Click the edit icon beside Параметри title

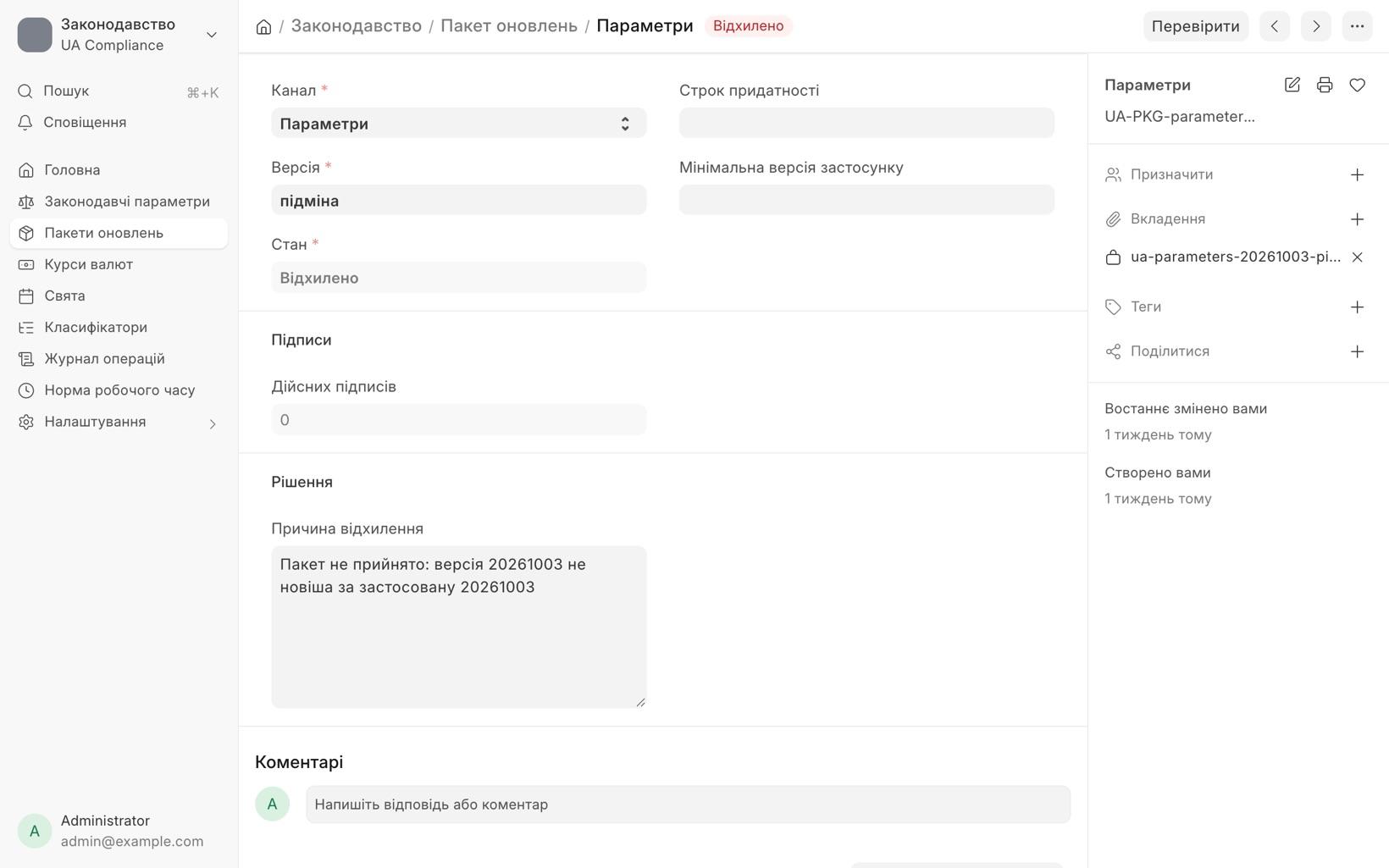tap(1292, 85)
